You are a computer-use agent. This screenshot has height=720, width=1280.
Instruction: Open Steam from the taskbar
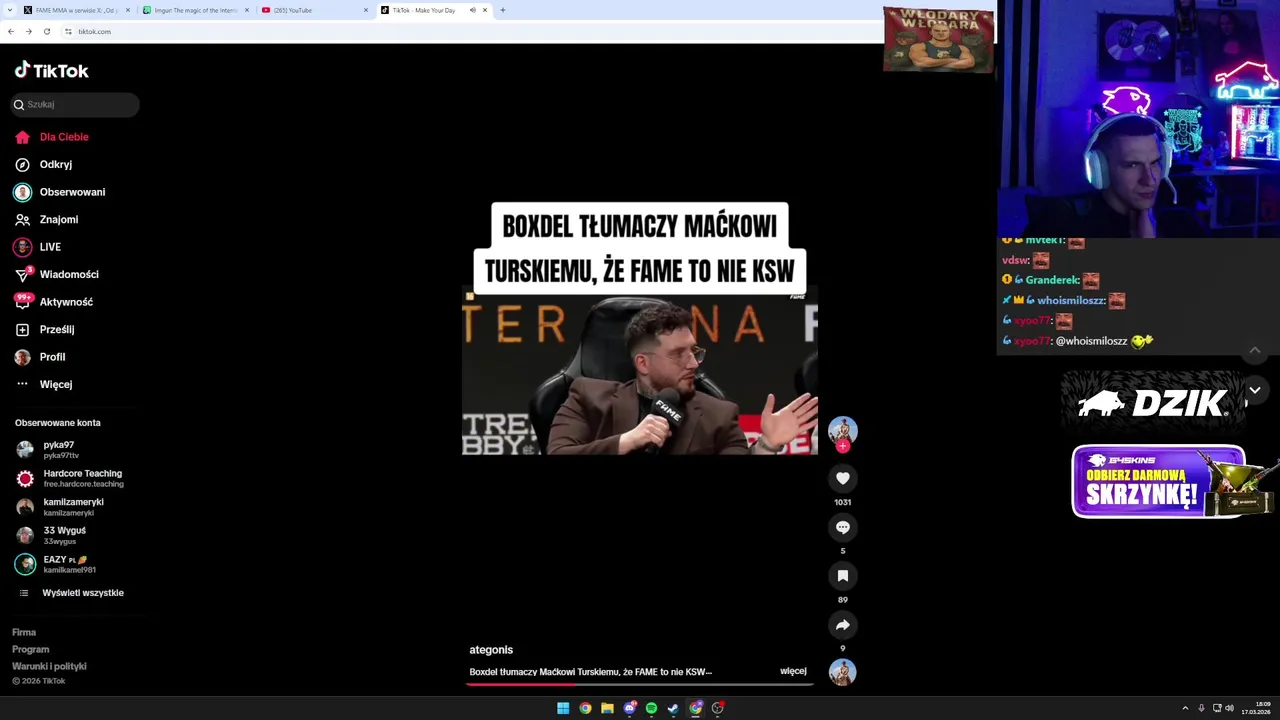coord(673,708)
